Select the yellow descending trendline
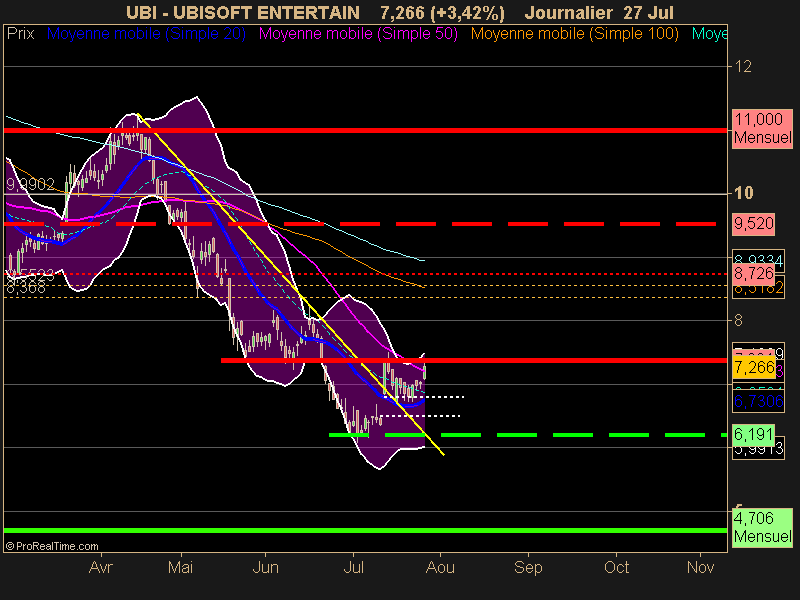Image resolution: width=800 pixels, height=600 pixels. [x=291, y=284]
